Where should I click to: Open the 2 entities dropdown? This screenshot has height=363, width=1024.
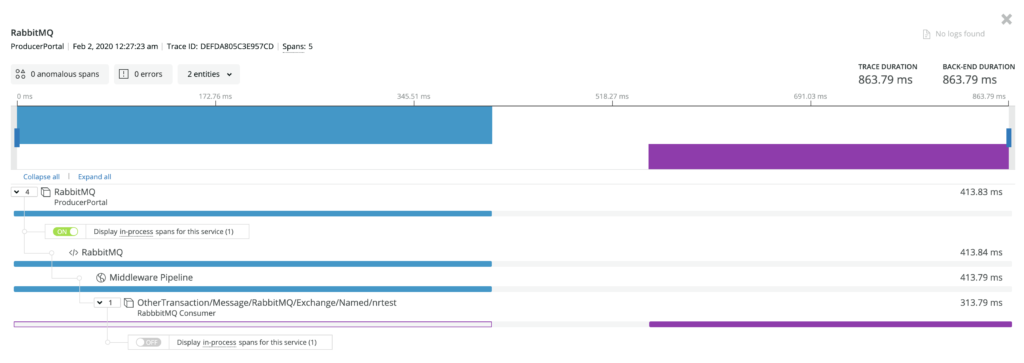(208, 74)
